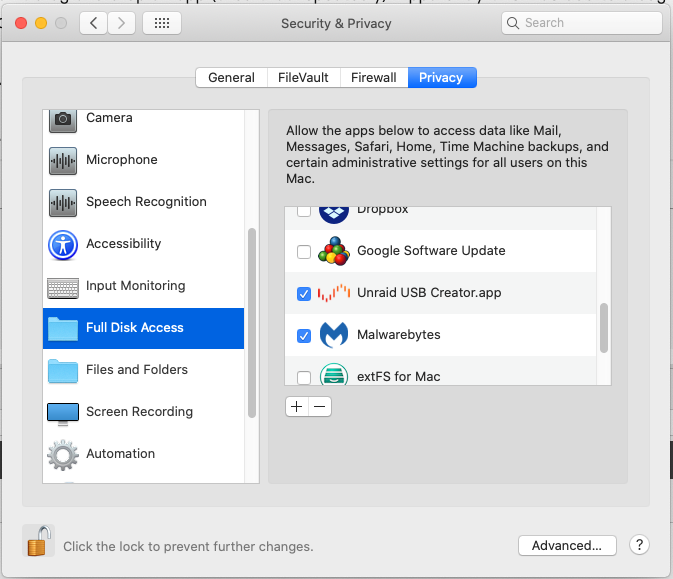This screenshot has height=579, width=673.
Task: Go back with the left arrow button
Action: coord(93,23)
